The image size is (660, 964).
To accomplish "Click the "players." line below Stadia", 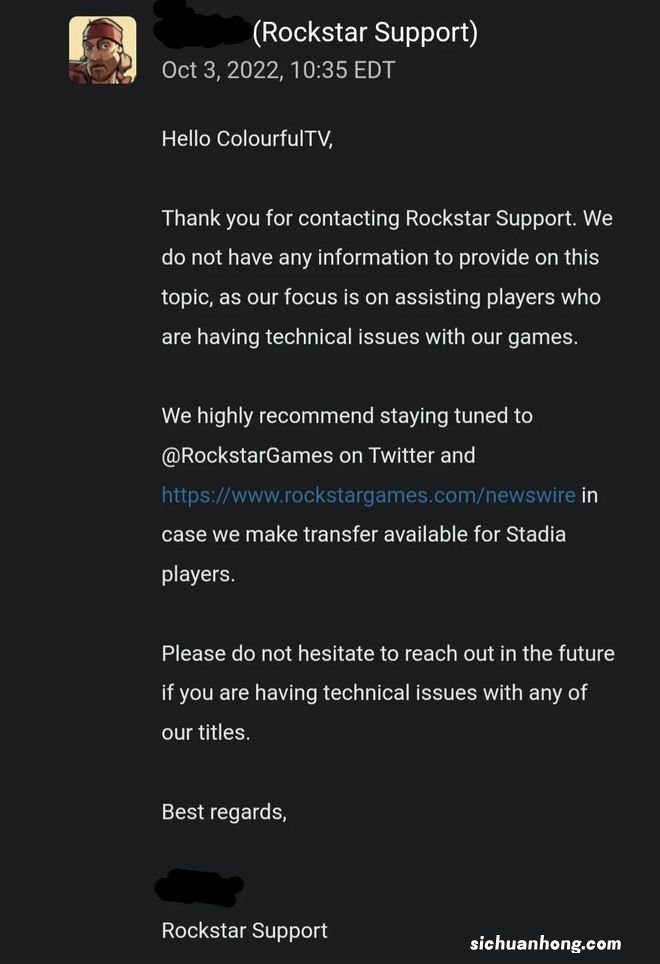I will click(198, 575).
